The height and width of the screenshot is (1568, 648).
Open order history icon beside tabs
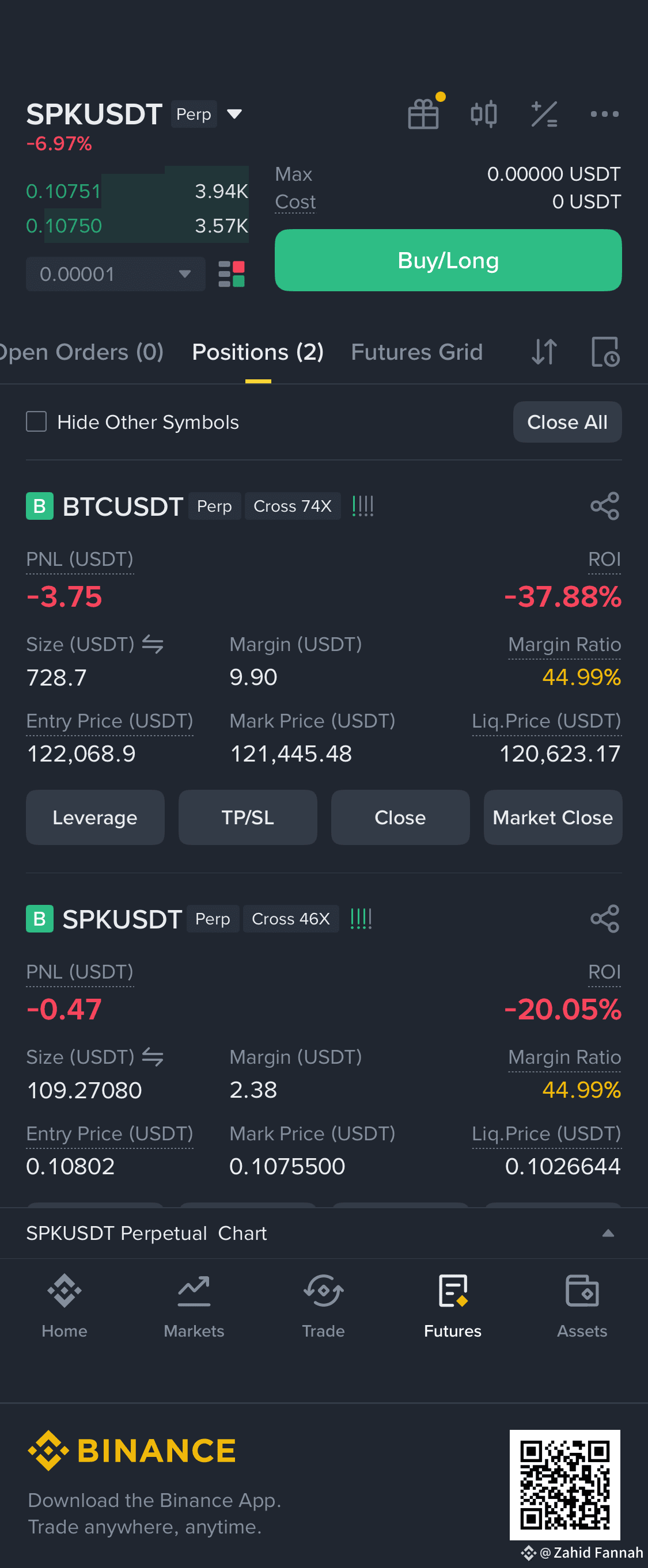coord(605,352)
